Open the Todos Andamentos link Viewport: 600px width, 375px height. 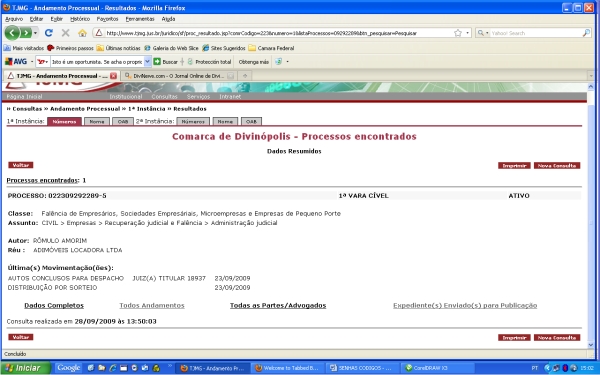tap(152, 305)
